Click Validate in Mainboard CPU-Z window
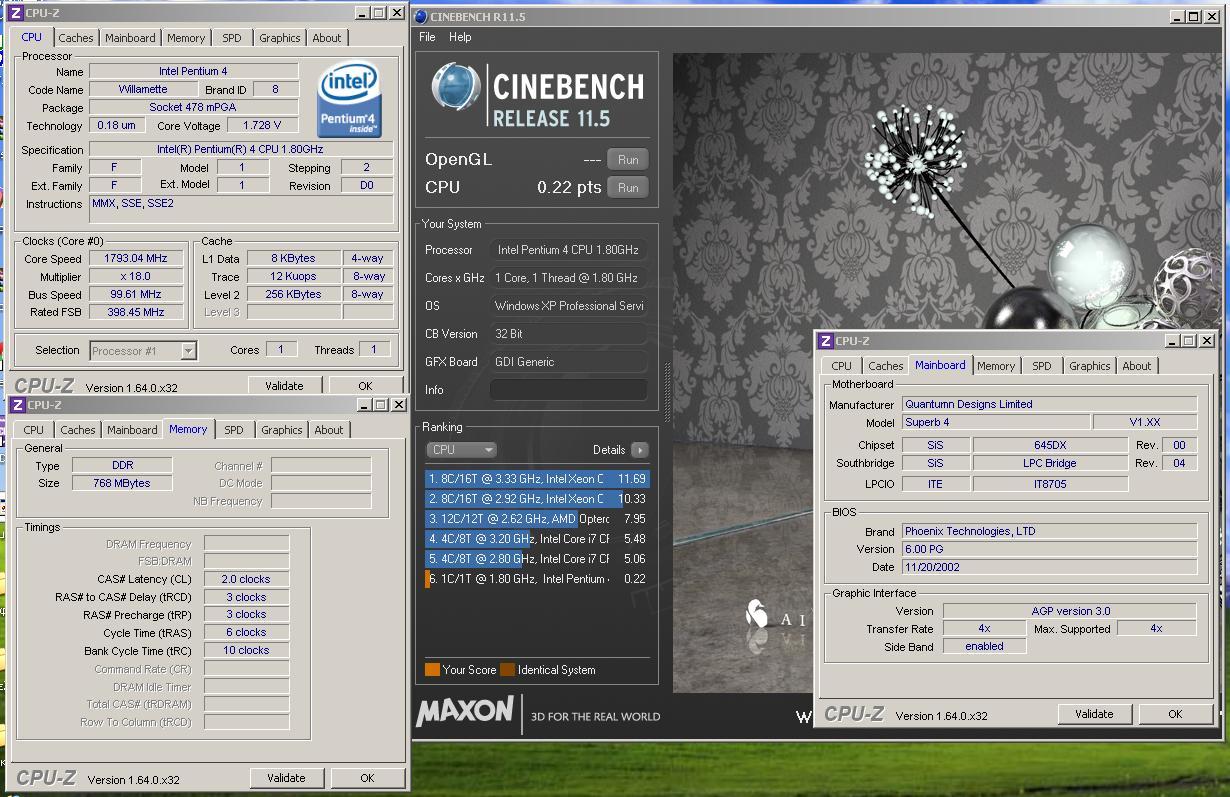The width and height of the screenshot is (1230, 797). (1094, 714)
